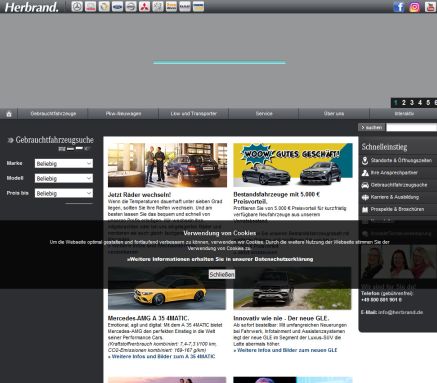Click the car icon in Schnelleinstieg
The width and height of the screenshot is (437, 383).
click(365, 185)
